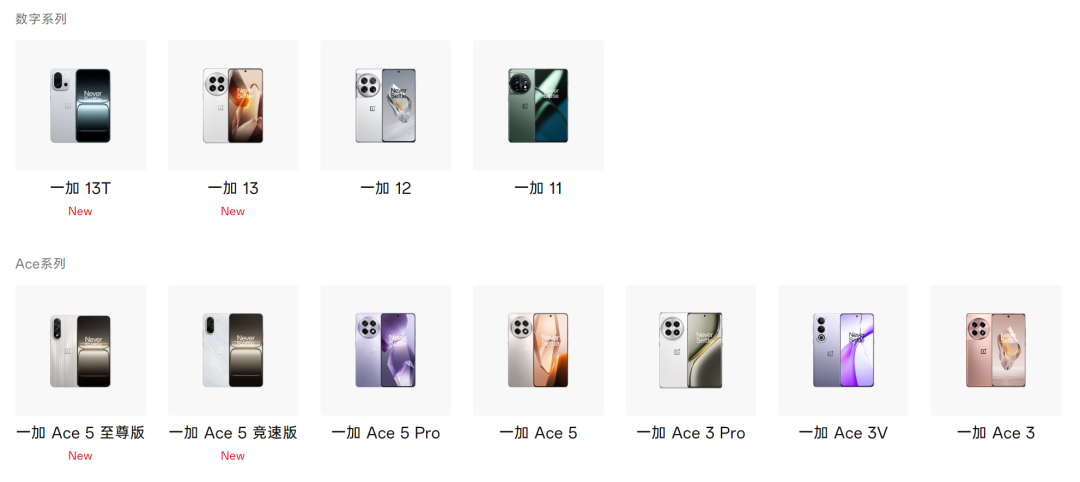
Task: Click the 一加 13T name link
Action: point(81,189)
